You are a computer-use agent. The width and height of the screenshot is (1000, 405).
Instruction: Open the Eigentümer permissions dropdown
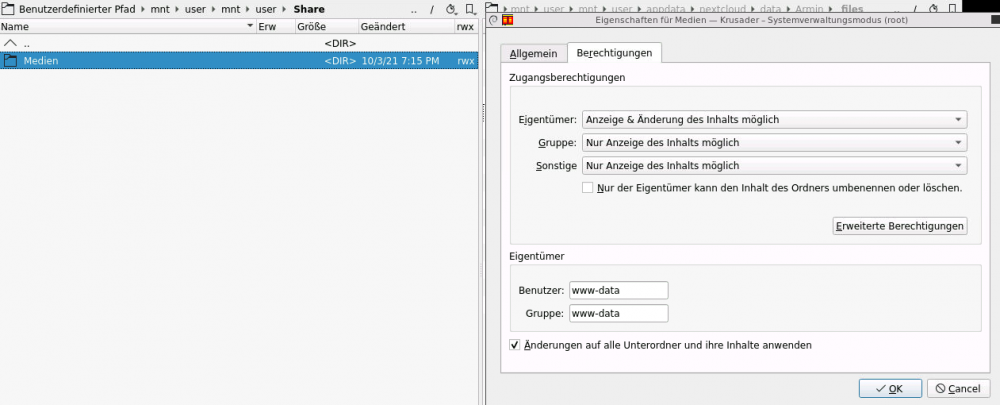[774, 119]
